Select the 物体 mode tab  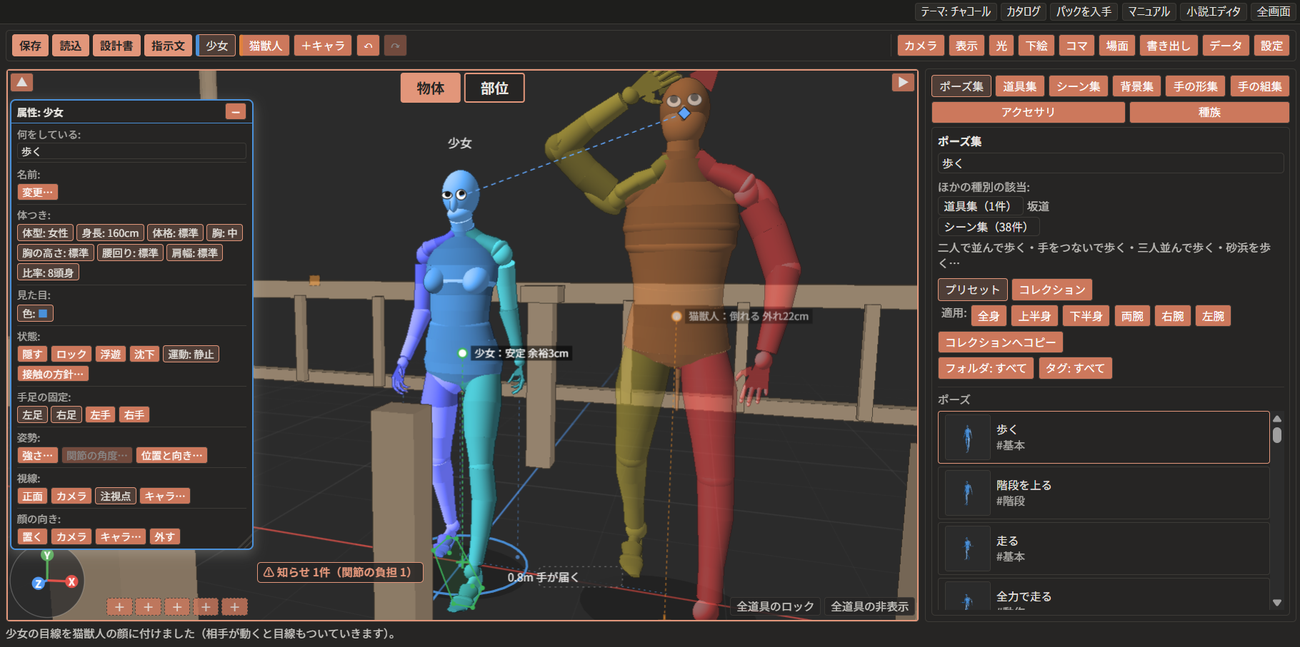click(431, 88)
